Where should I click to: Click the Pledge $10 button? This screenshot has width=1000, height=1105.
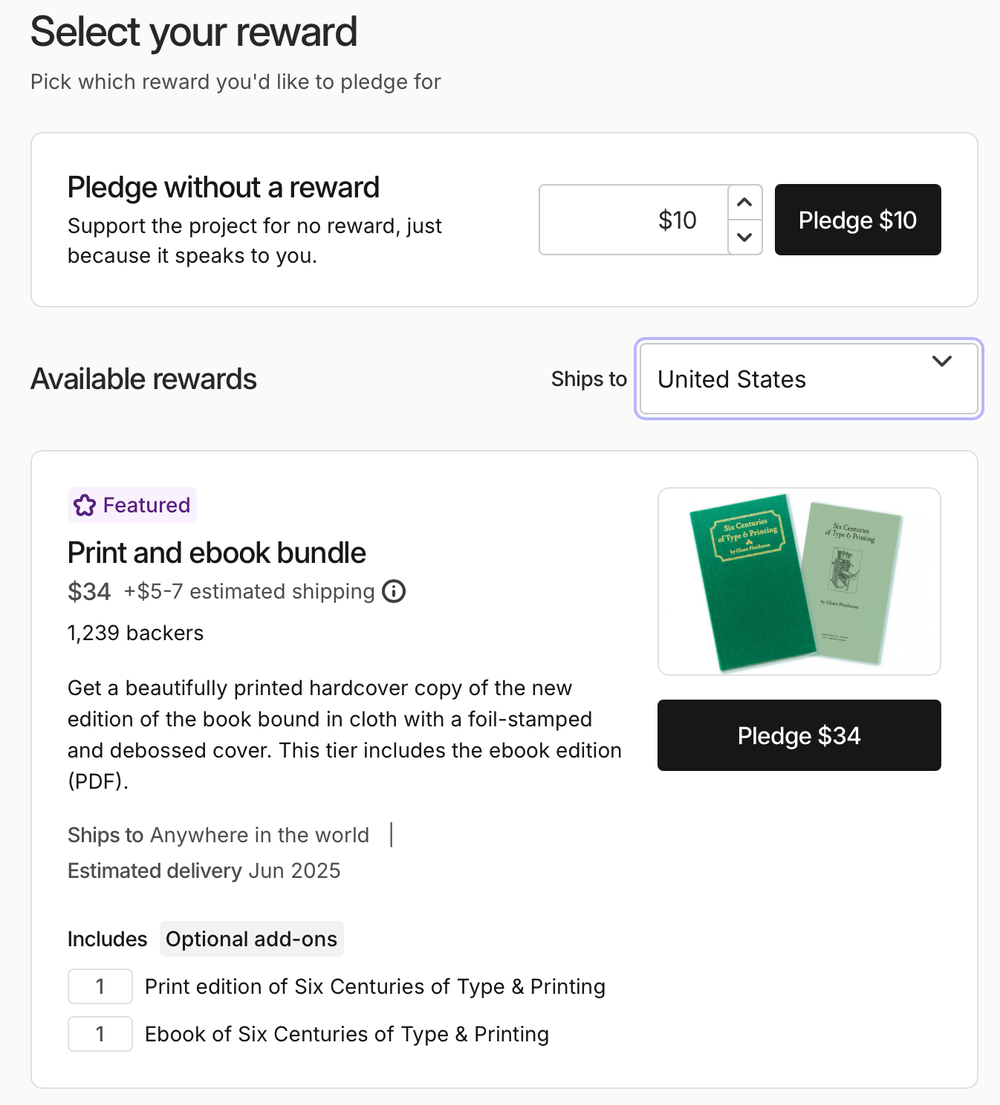(858, 220)
